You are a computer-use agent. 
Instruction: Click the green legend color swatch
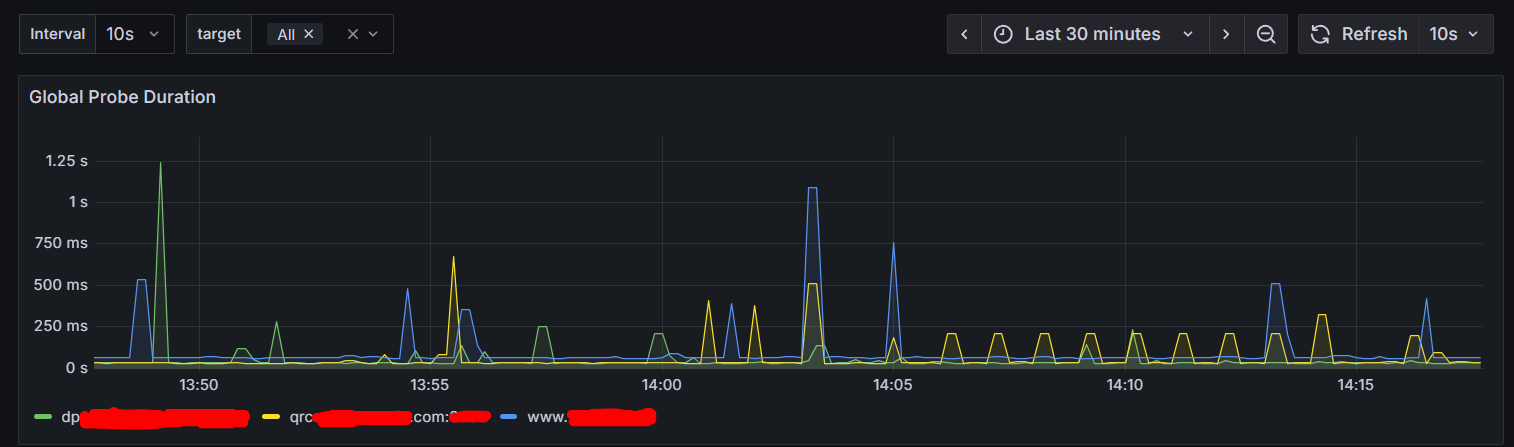coord(43,416)
